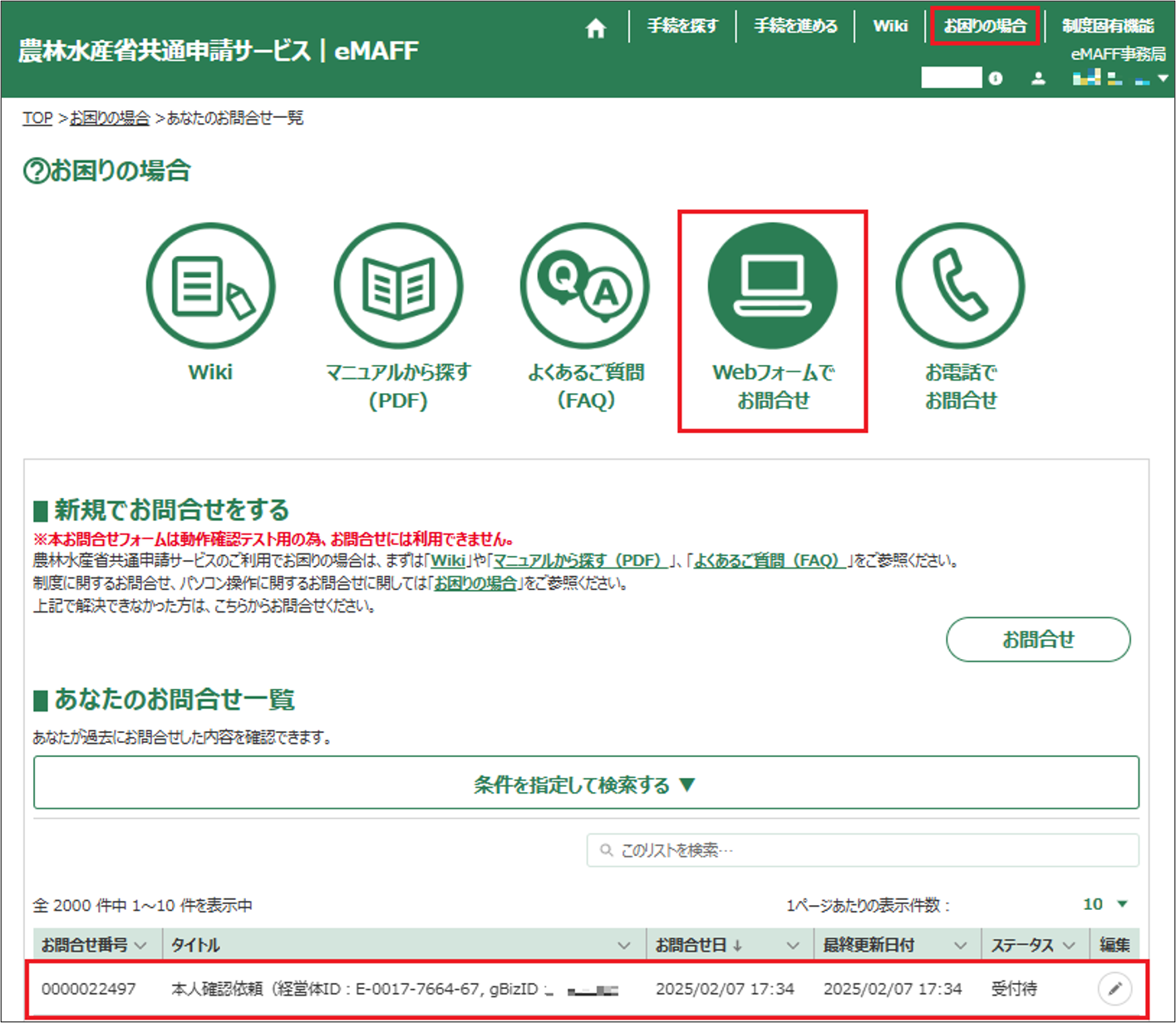Click the このリストを検索 search field
Viewport: 1176px width, 1023px height.
(862, 850)
